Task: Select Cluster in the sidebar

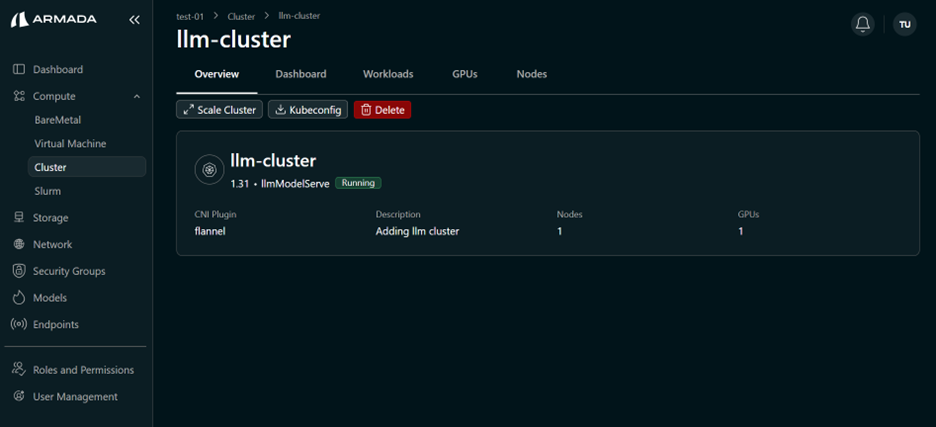Action: [x=87, y=167]
